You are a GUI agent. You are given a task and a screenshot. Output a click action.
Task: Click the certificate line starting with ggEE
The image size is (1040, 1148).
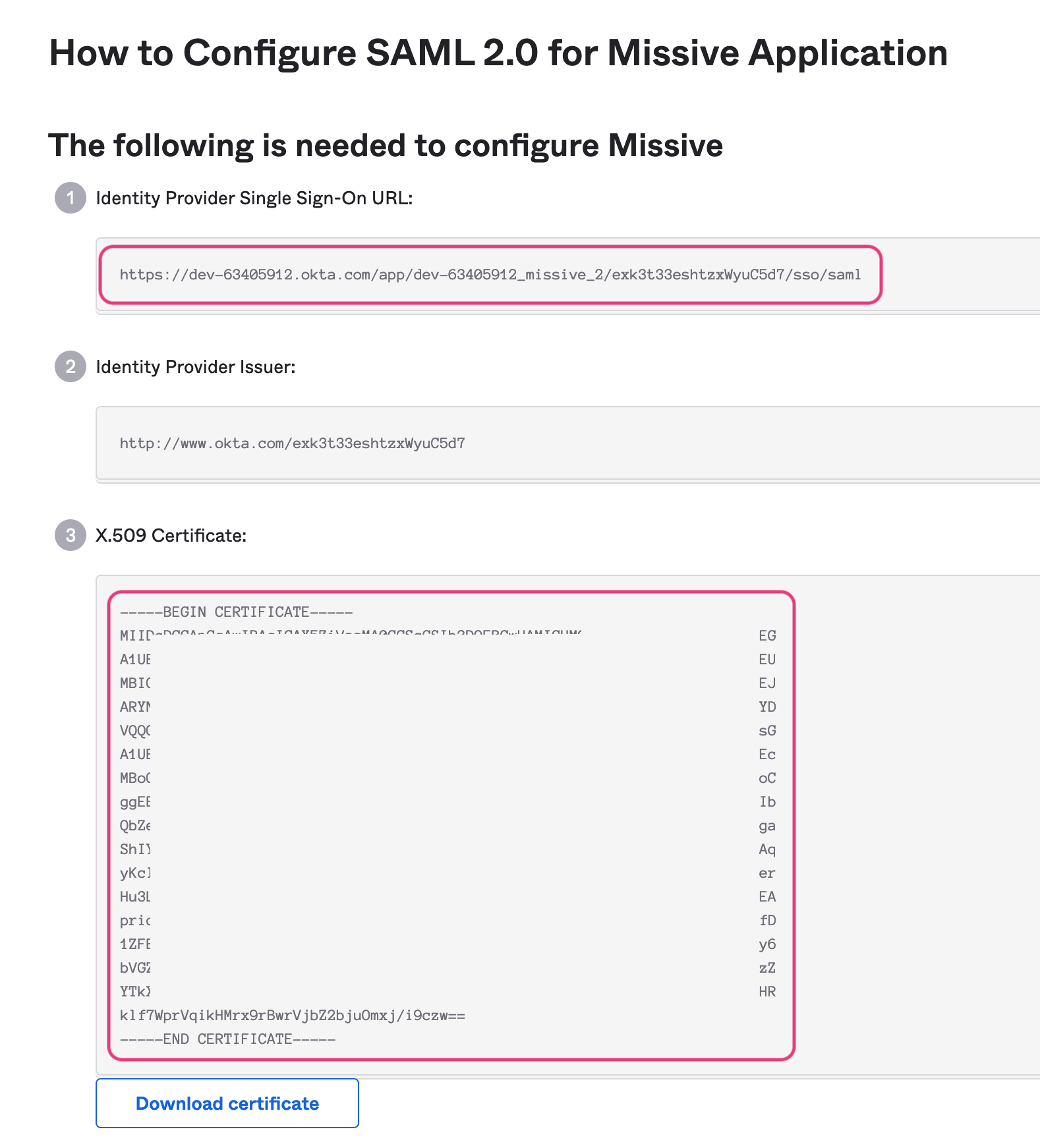(x=135, y=802)
